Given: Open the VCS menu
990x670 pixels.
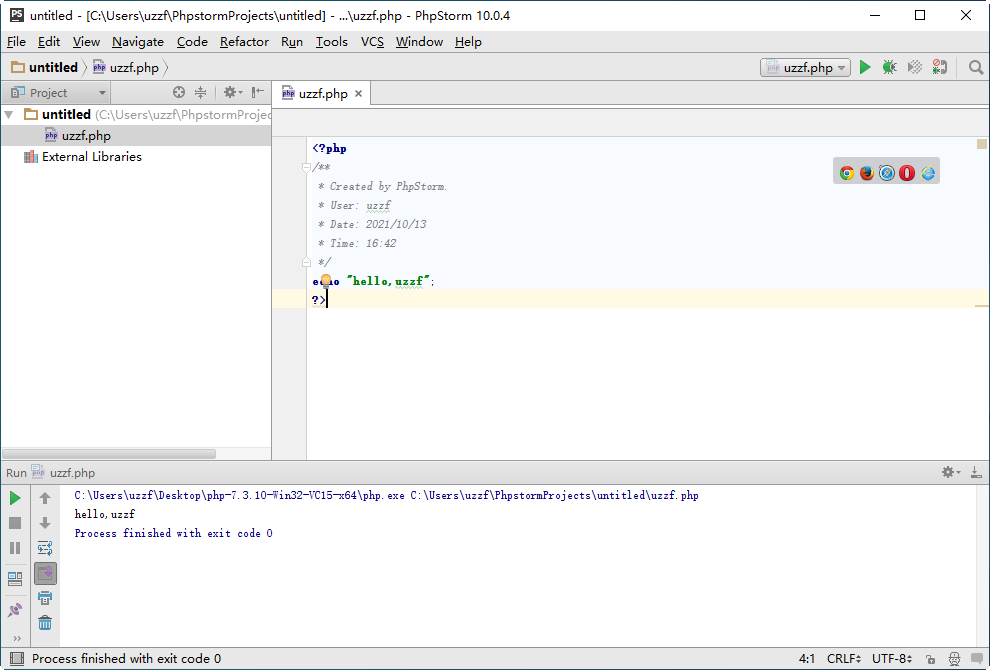Looking at the screenshot, I should tap(372, 42).
